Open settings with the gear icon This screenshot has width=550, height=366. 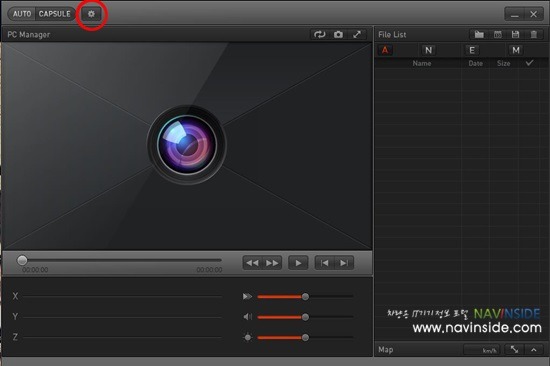pos(91,14)
